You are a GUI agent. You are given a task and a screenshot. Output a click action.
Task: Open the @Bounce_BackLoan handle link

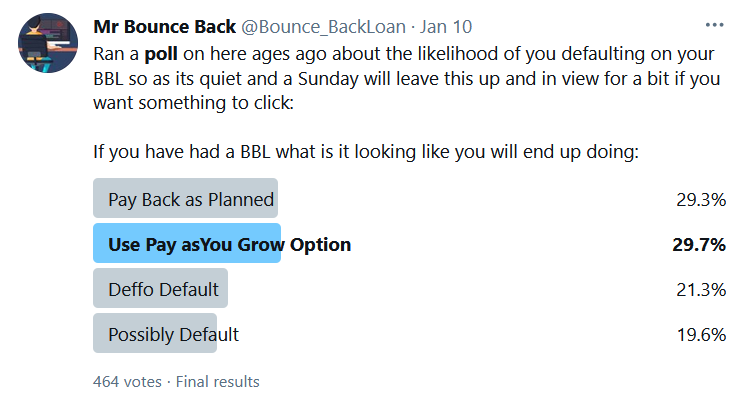click(324, 27)
